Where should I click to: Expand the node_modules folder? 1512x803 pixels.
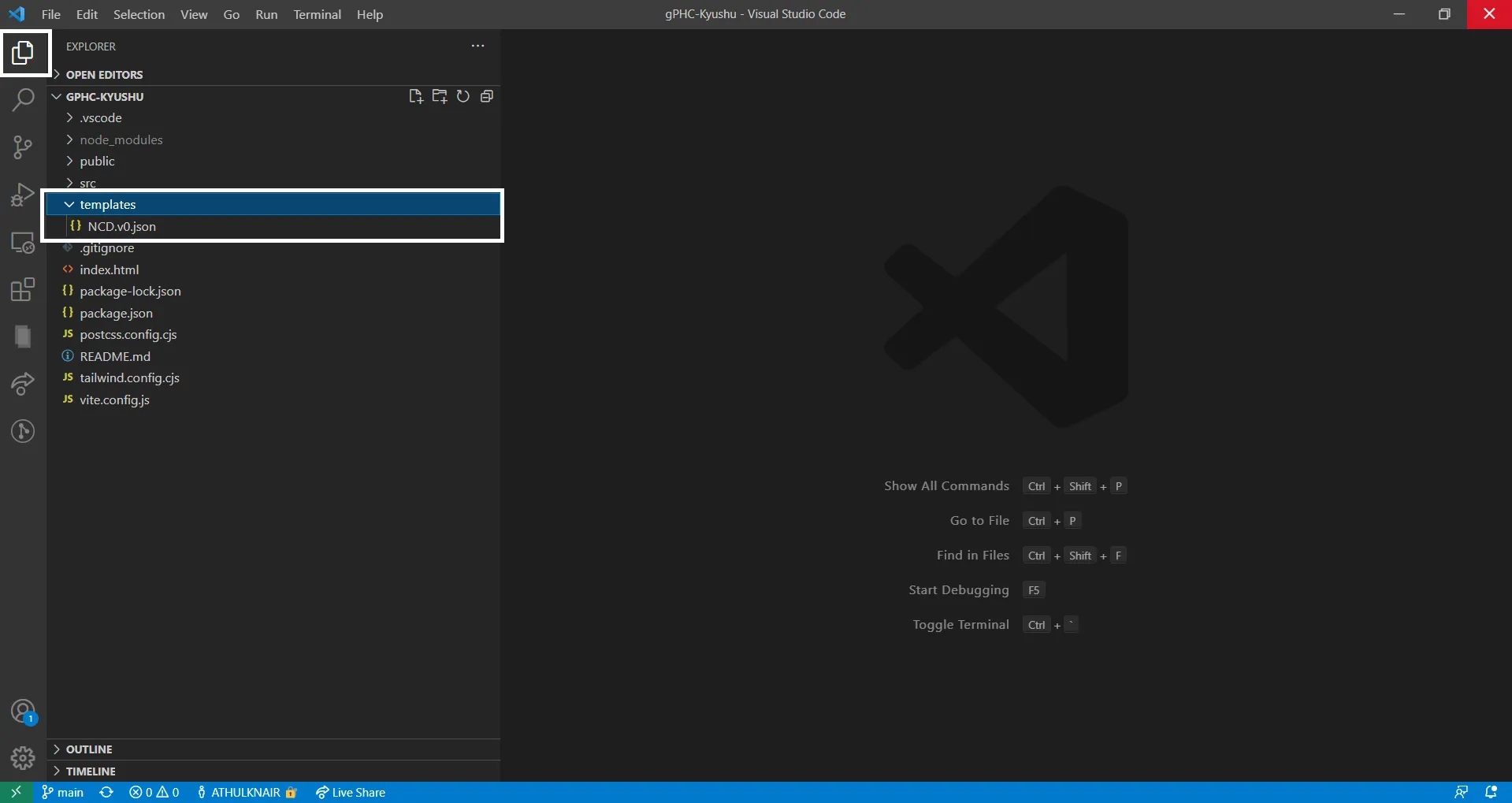point(121,139)
